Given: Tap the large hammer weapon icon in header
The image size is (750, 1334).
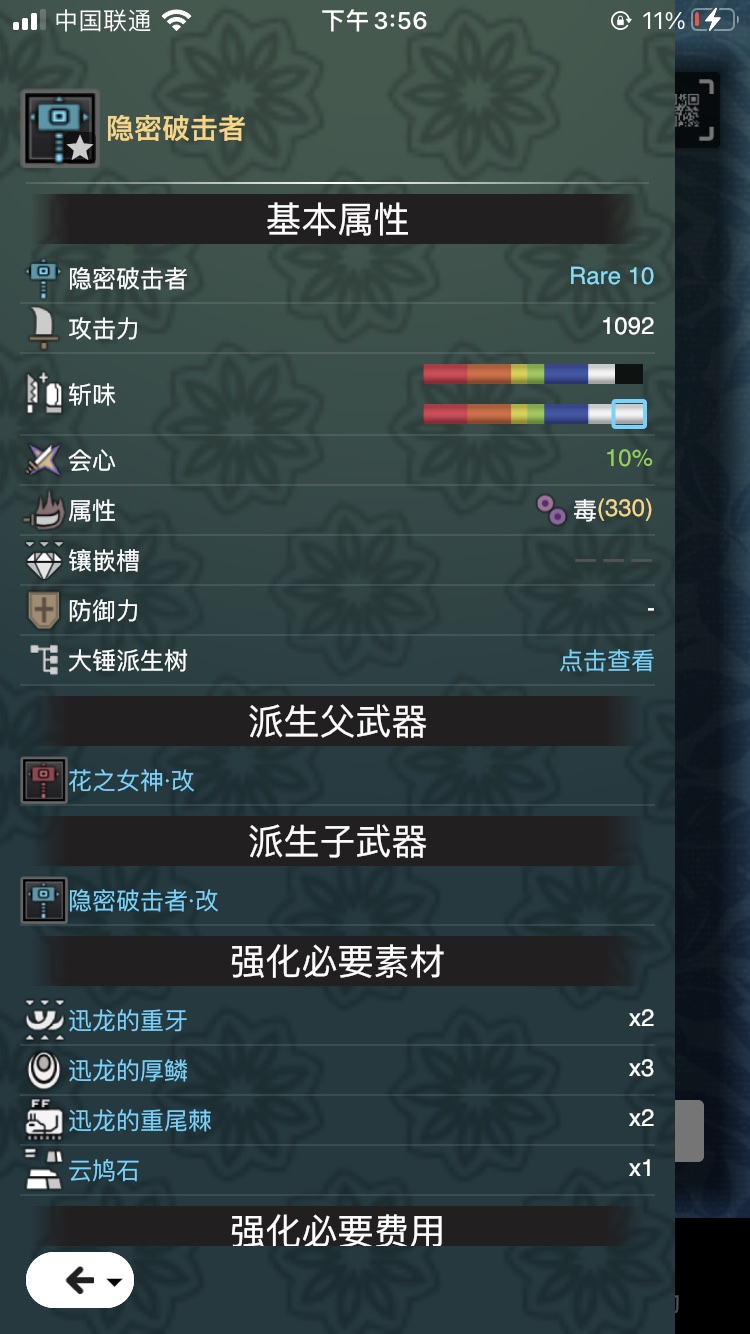Looking at the screenshot, I should 60,129.
